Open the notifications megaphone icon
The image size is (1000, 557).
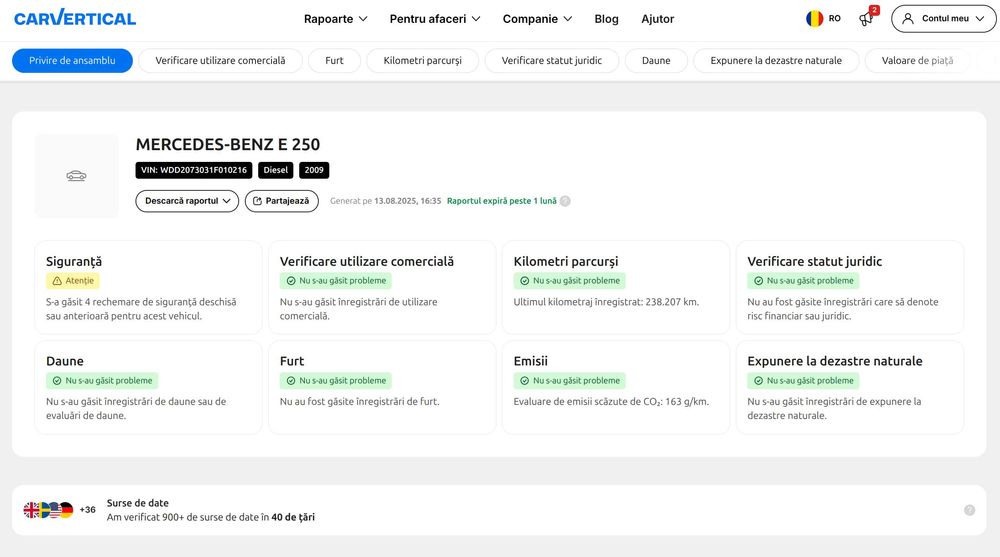[x=866, y=18]
